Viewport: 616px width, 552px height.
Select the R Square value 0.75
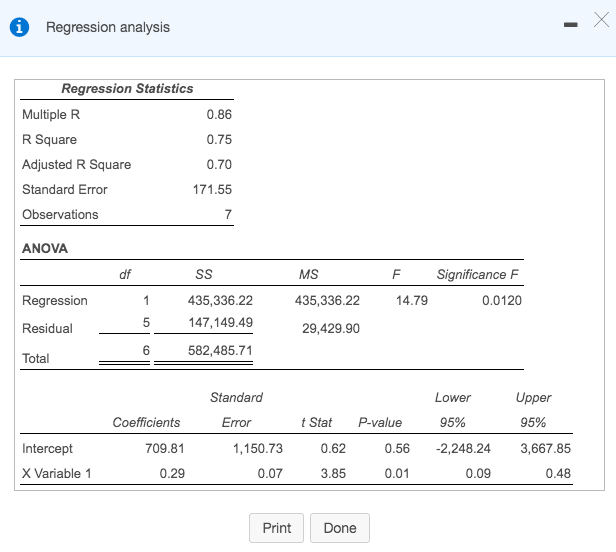click(x=219, y=139)
